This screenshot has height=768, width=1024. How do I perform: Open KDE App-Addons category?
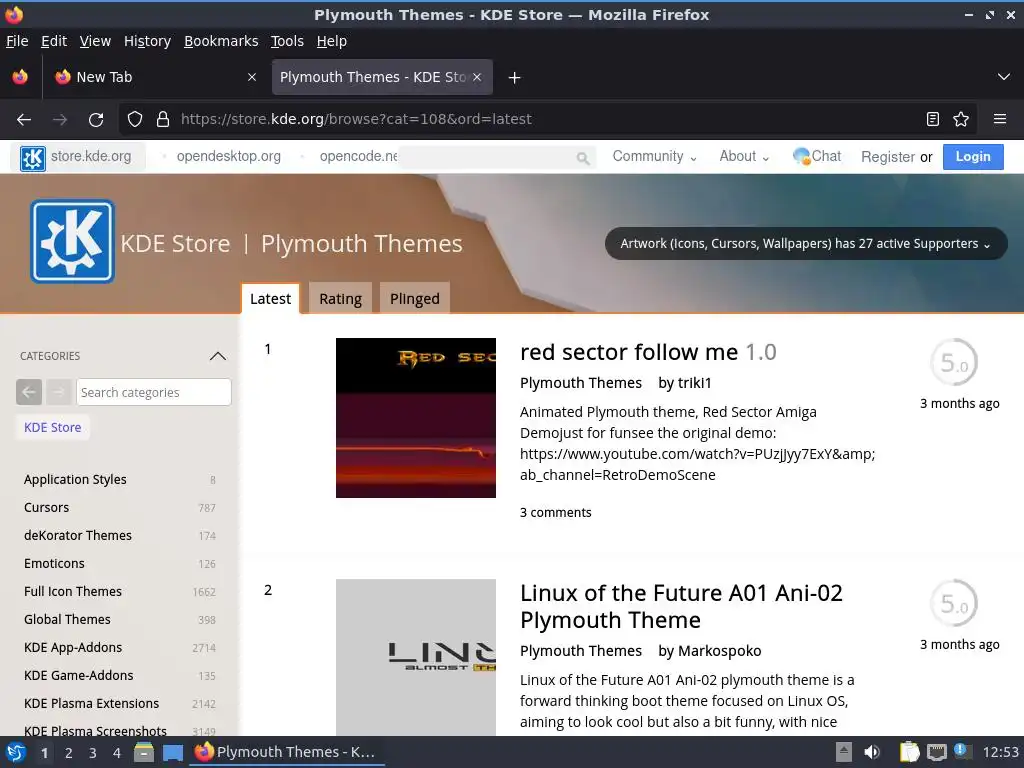(72, 648)
